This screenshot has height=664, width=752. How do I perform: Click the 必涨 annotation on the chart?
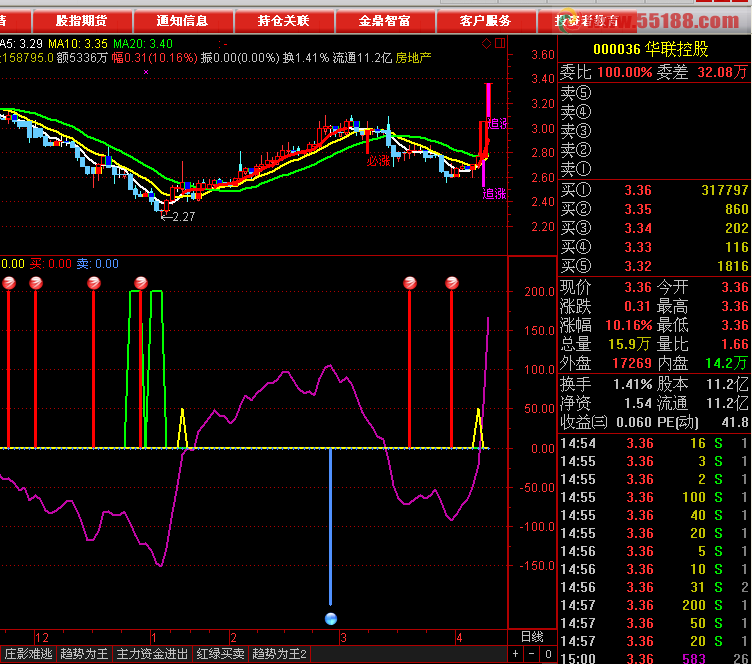tap(378, 161)
